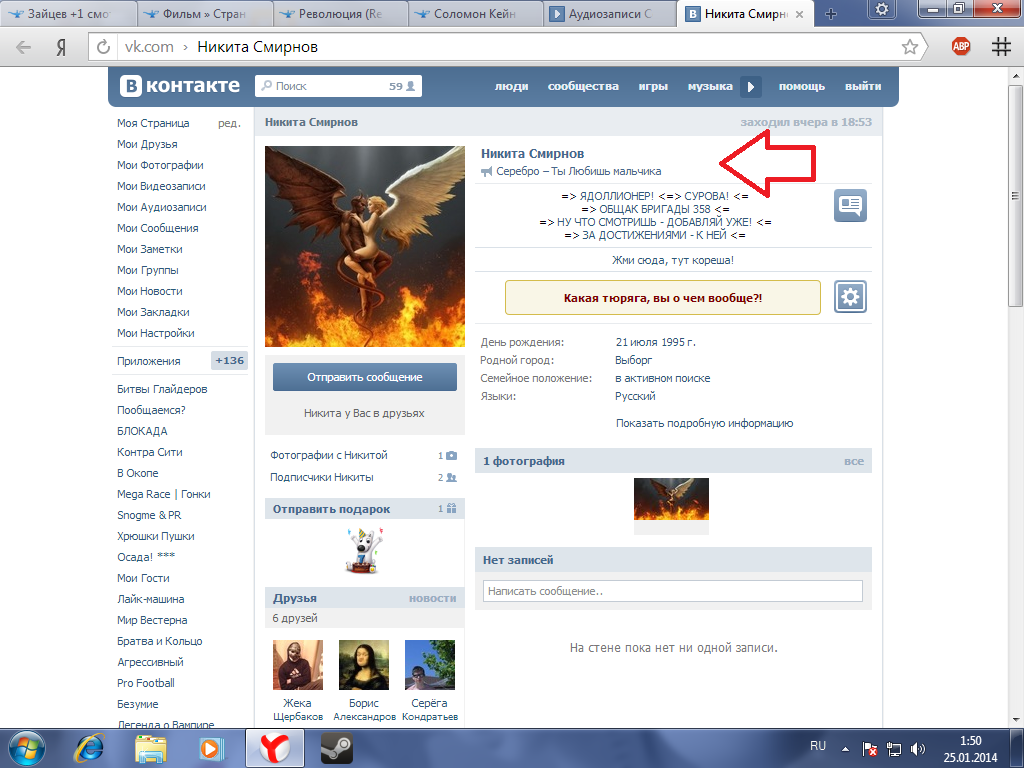Click the news feed icon beside status text
This screenshot has height=768, width=1024.
point(850,206)
